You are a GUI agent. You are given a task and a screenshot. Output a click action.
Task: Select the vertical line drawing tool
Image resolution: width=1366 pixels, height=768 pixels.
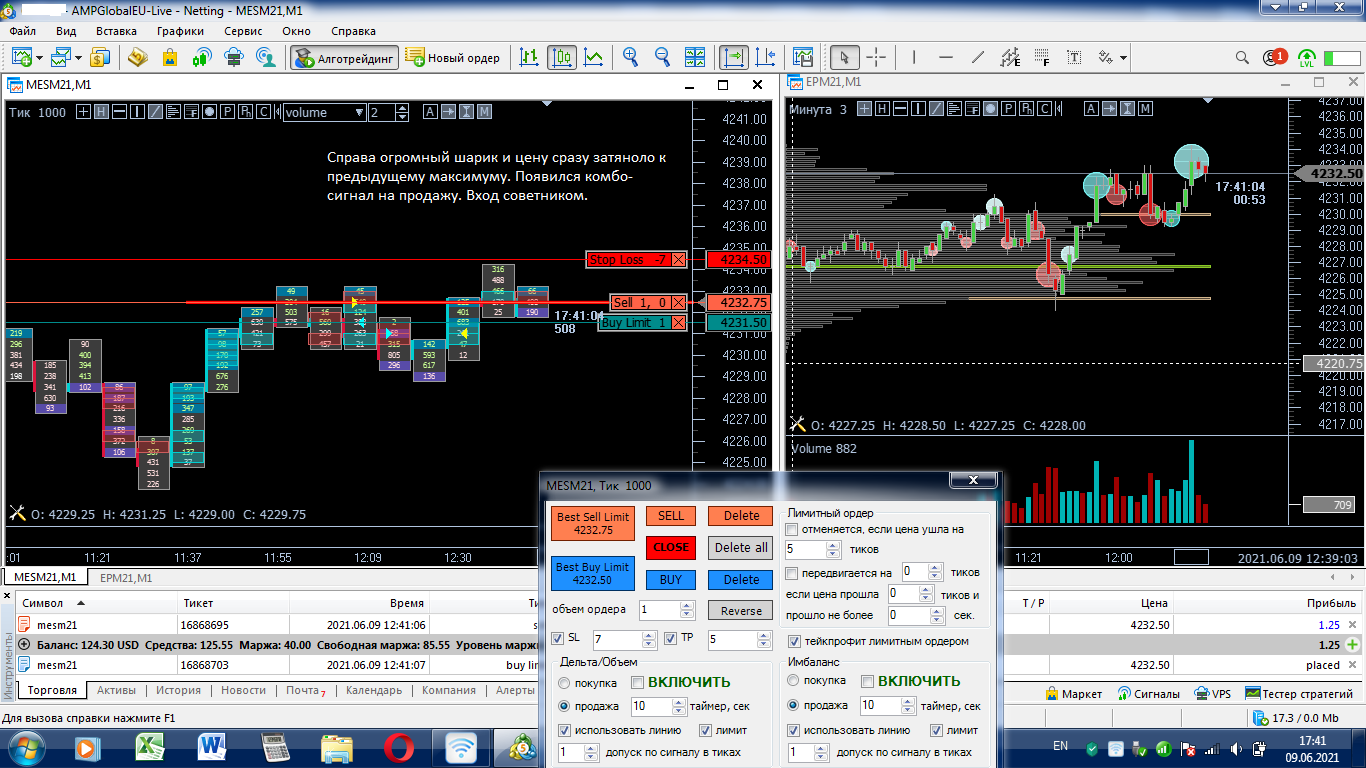[x=915, y=58]
